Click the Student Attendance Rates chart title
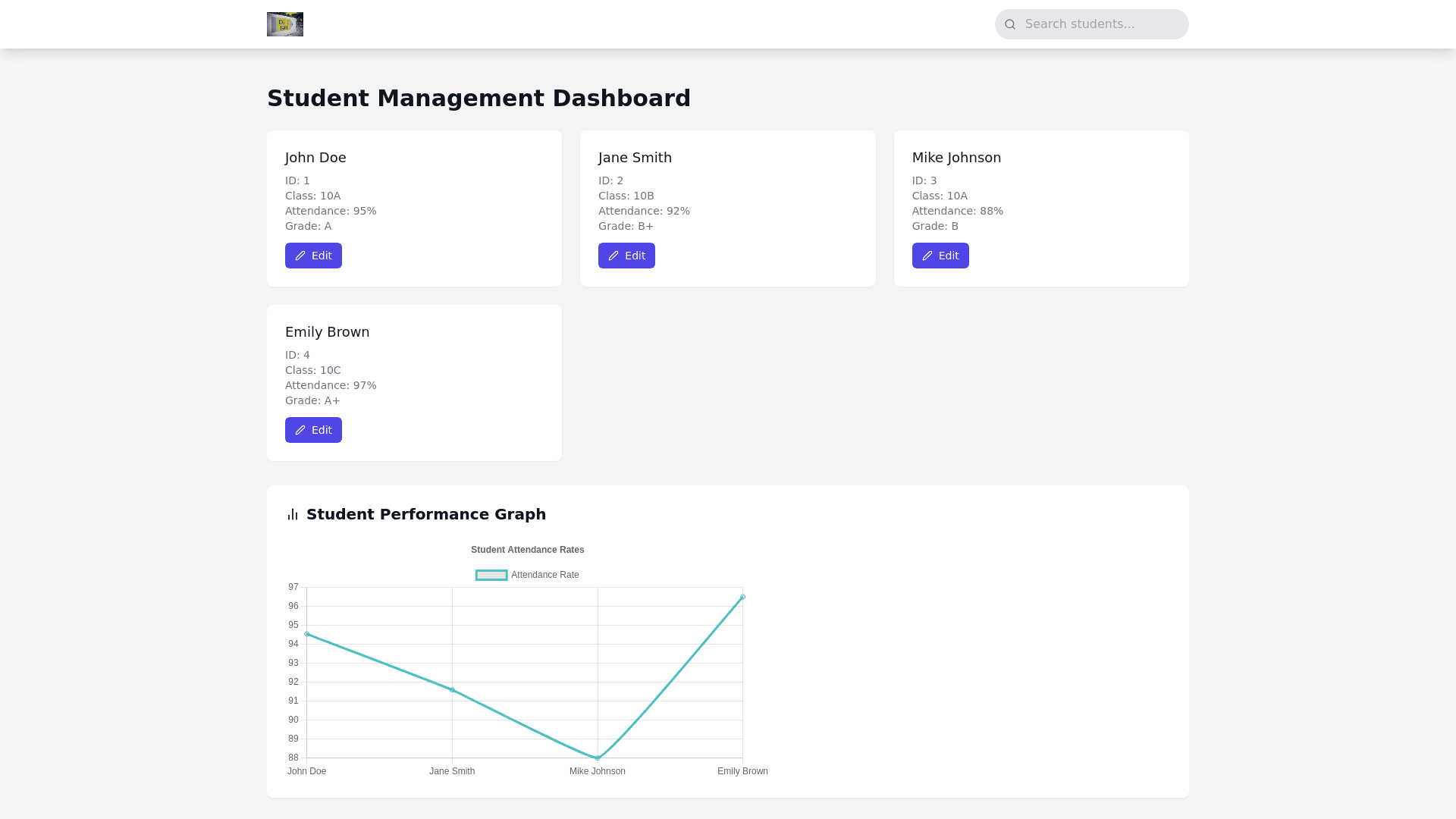Image resolution: width=1456 pixels, height=819 pixels. [527, 550]
